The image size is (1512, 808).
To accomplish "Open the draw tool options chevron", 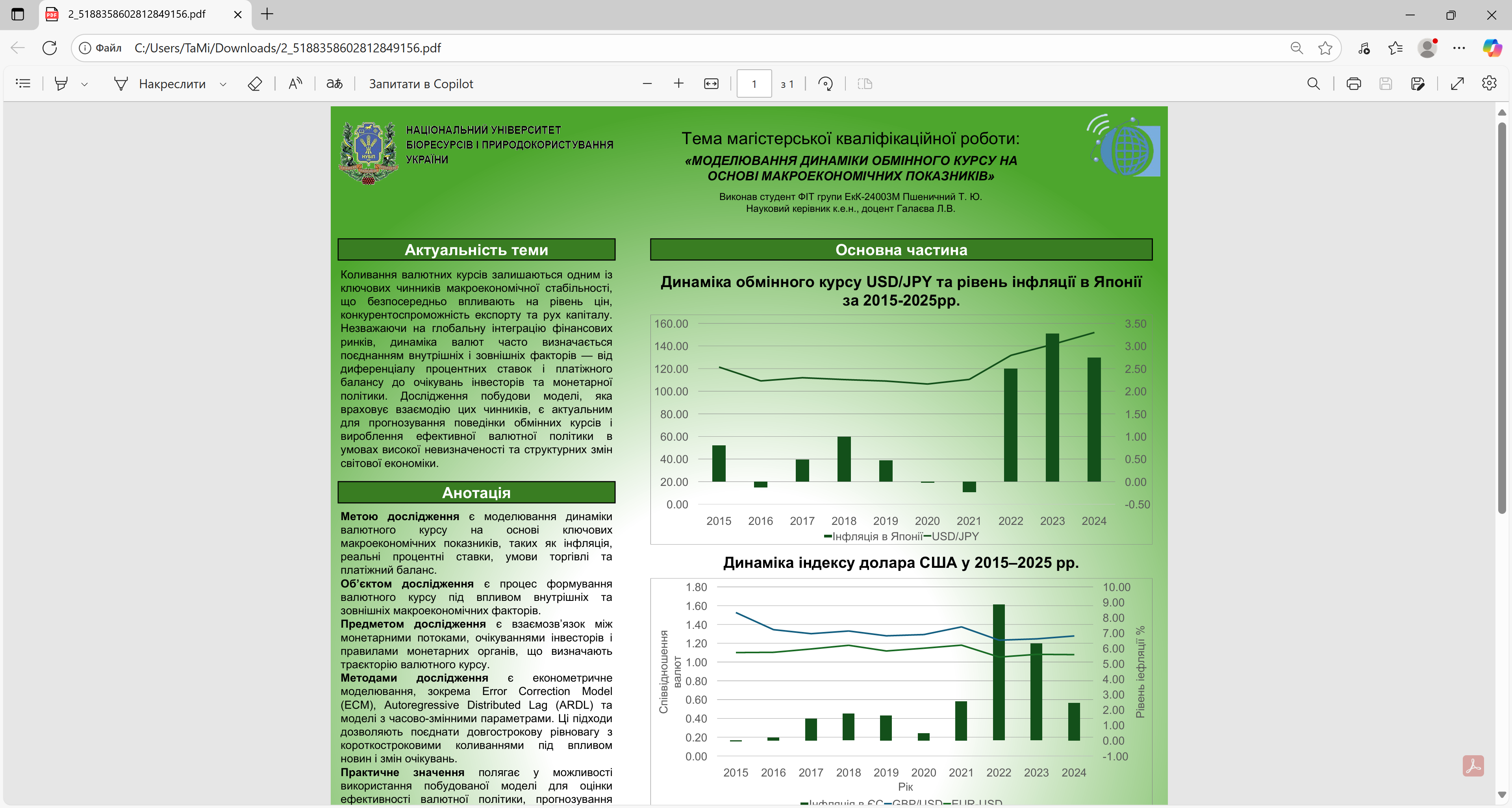I will 223,84.
